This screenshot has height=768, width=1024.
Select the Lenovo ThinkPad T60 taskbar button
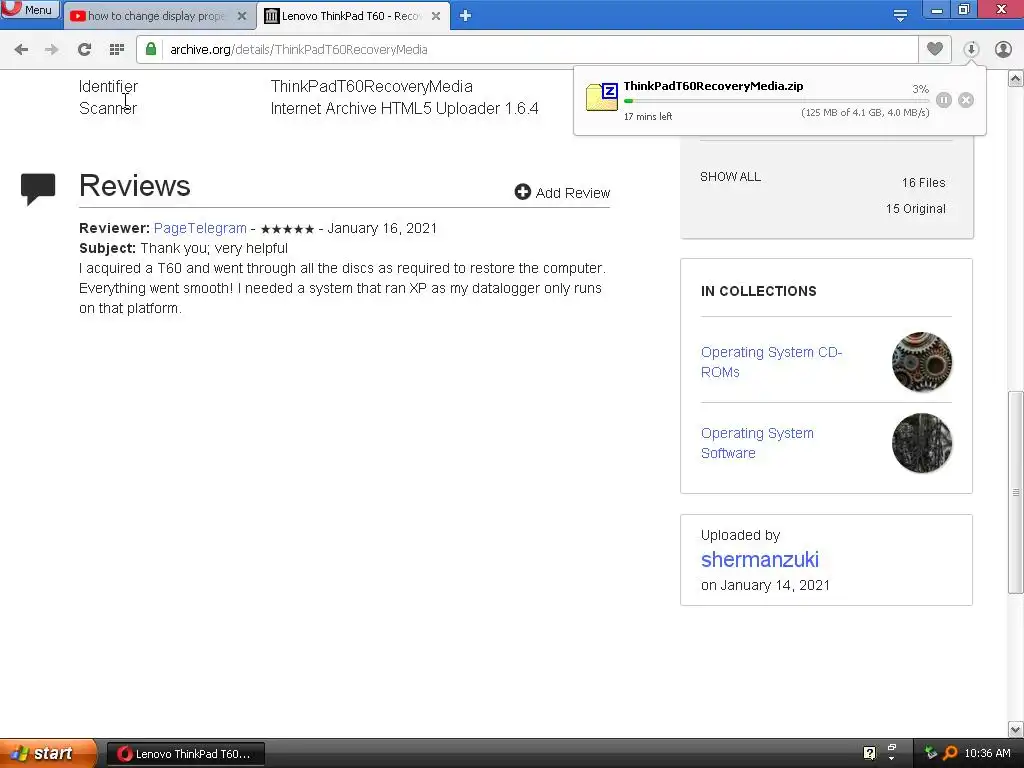click(x=185, y=754)
